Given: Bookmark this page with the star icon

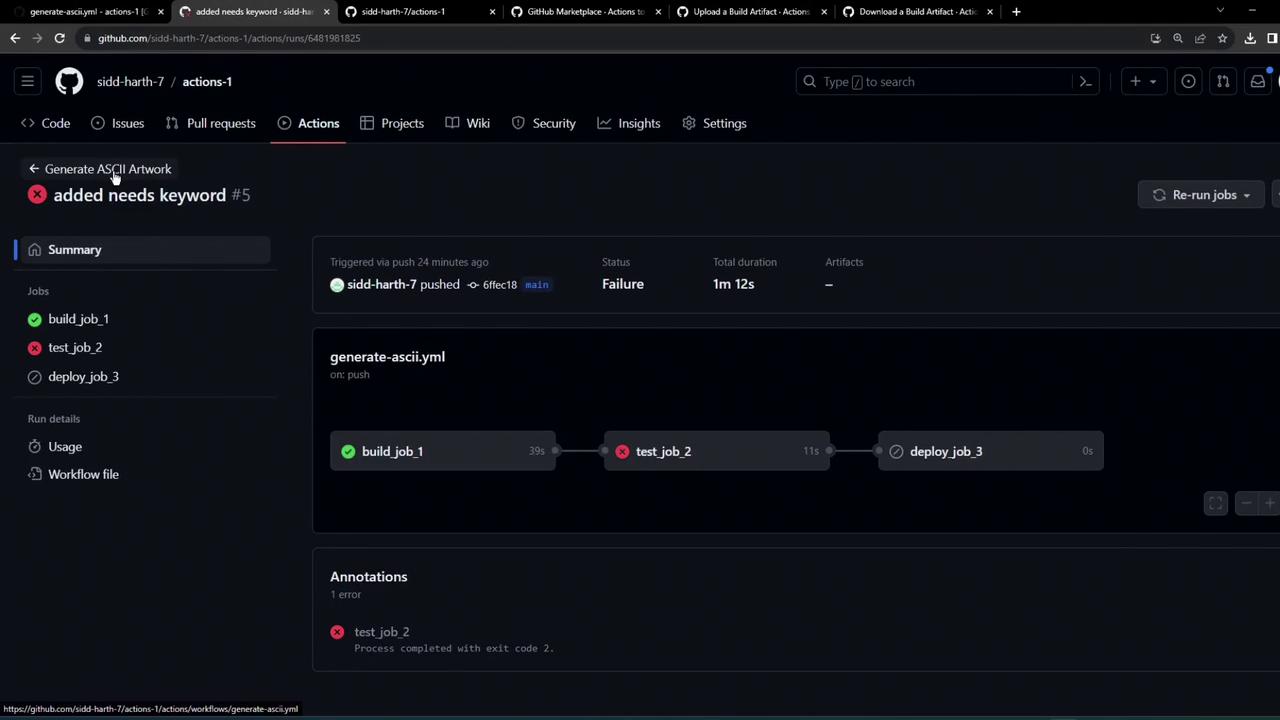Looking at the screenshot, I should [x=1222, y=38].
